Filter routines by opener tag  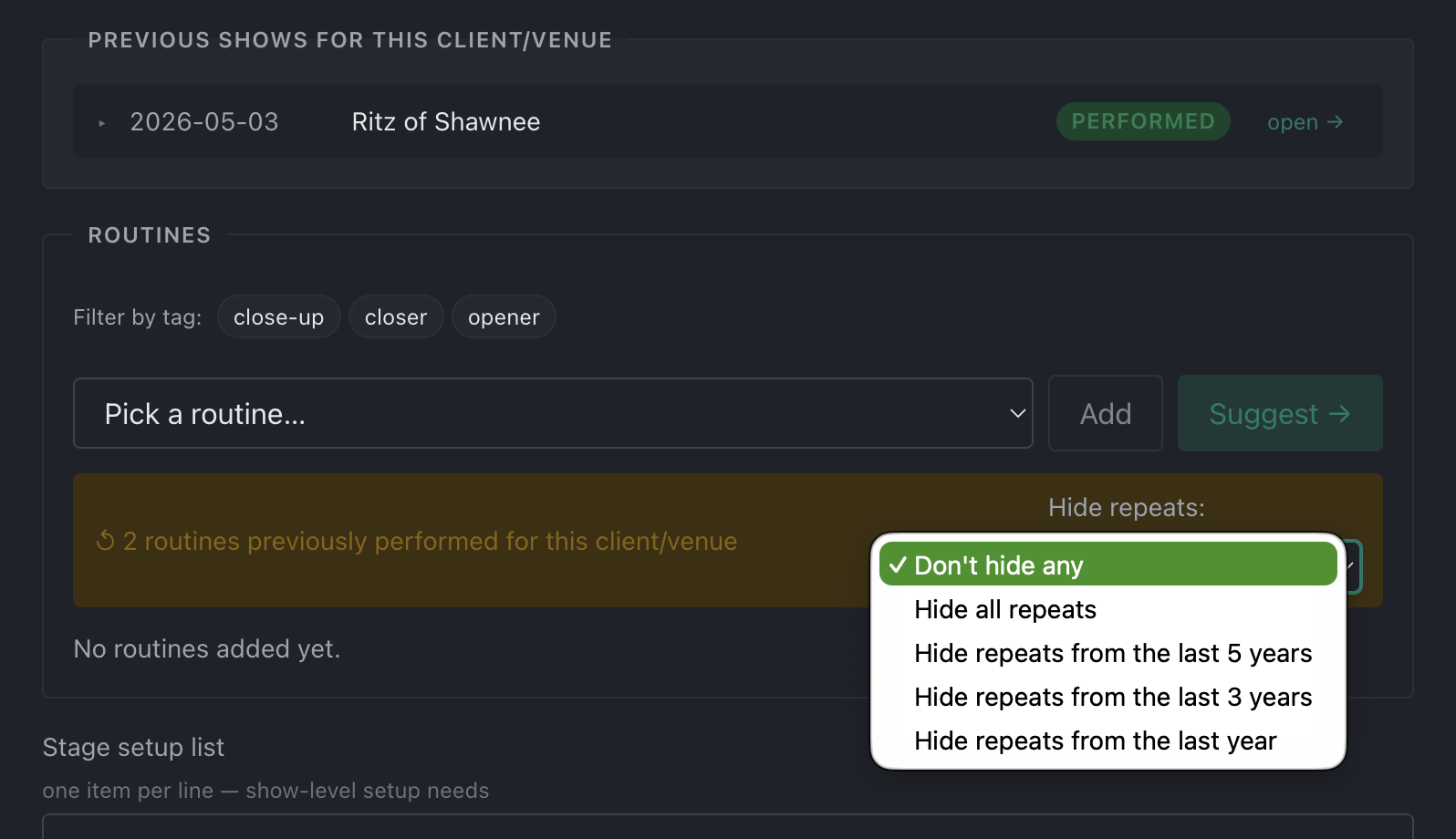504,316
